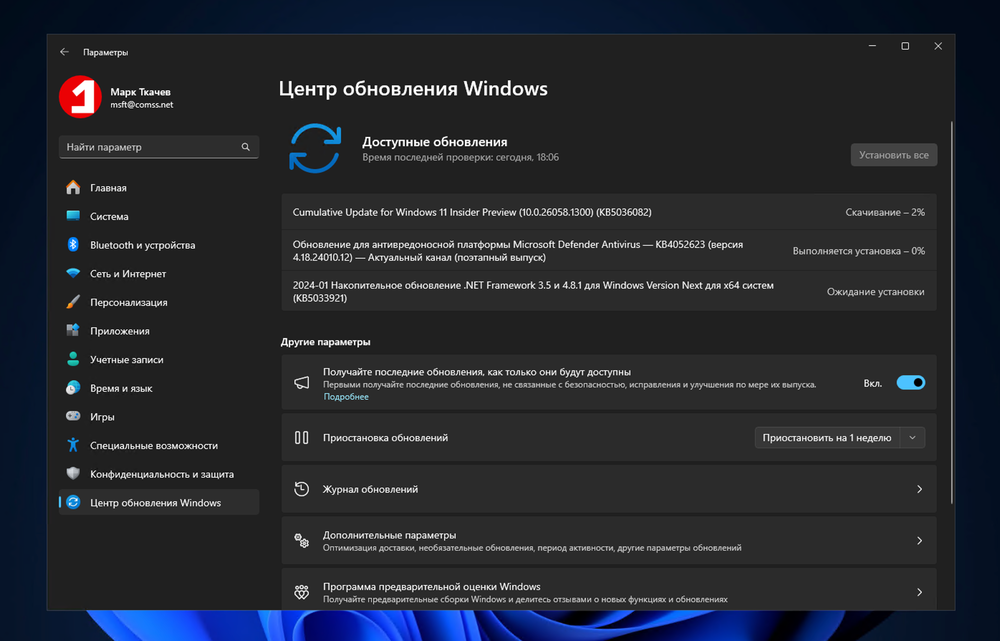Click the megaphone icon for latest updates
1000x641 pixels.
pos(302,383)
